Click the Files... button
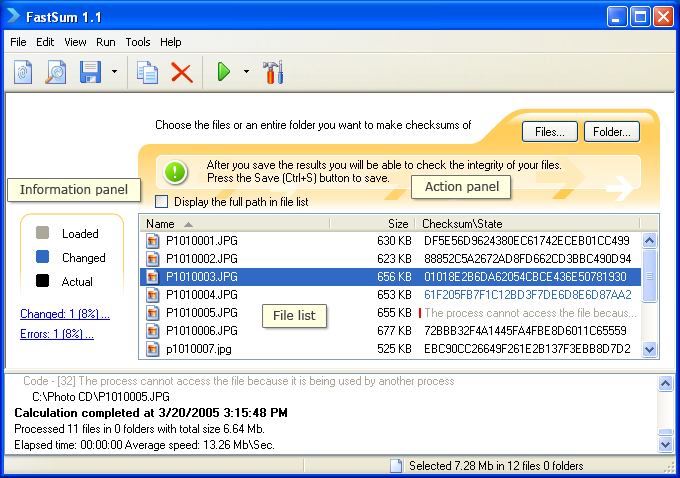The image size is (680, 478). click(550, 132)
